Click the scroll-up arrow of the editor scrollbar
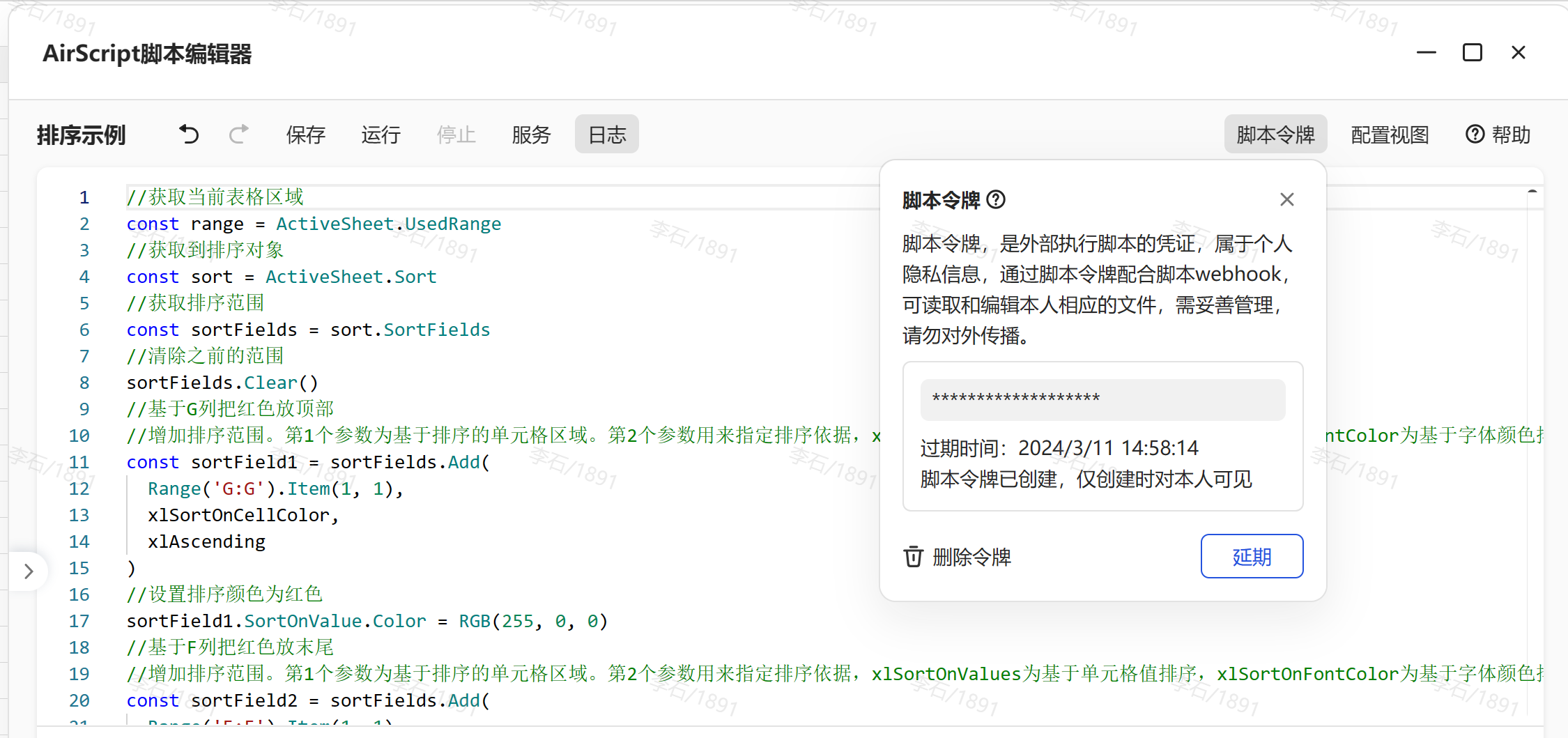 tap(1532, 192)
